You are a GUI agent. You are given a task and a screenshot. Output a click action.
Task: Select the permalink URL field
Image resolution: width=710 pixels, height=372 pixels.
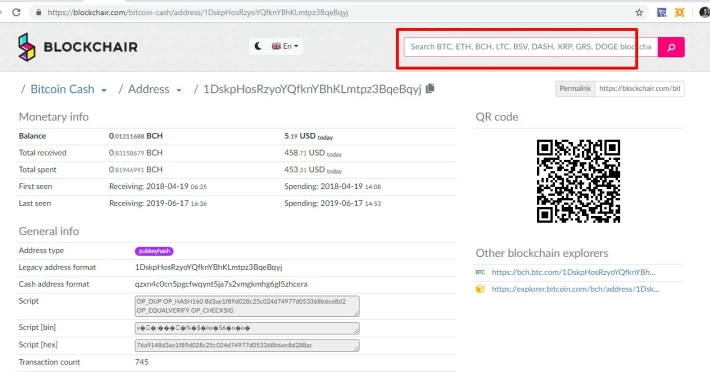[640, 89]
